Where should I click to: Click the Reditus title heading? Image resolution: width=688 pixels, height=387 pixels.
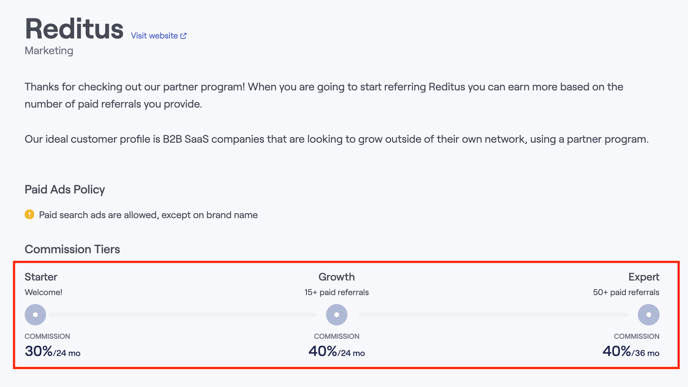tap(74, 29)
